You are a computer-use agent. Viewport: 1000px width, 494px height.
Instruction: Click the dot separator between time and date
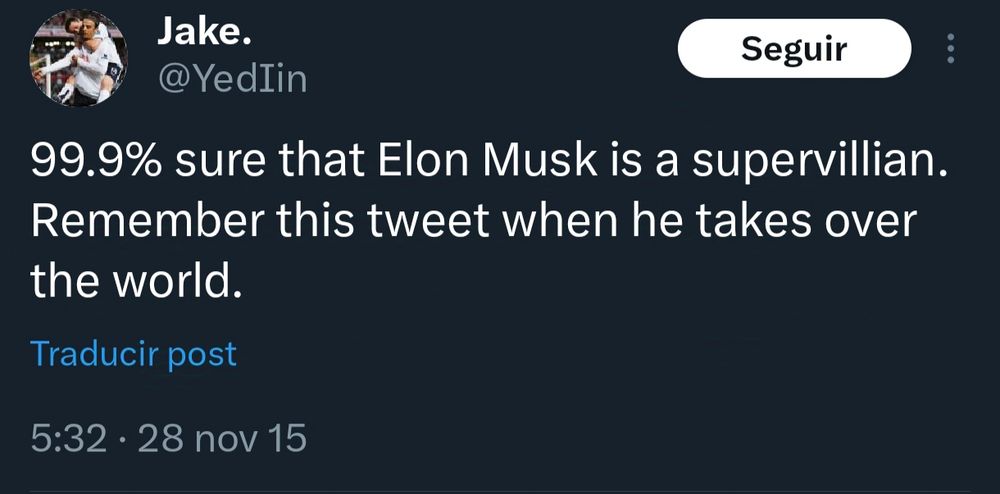coord(122,441)
